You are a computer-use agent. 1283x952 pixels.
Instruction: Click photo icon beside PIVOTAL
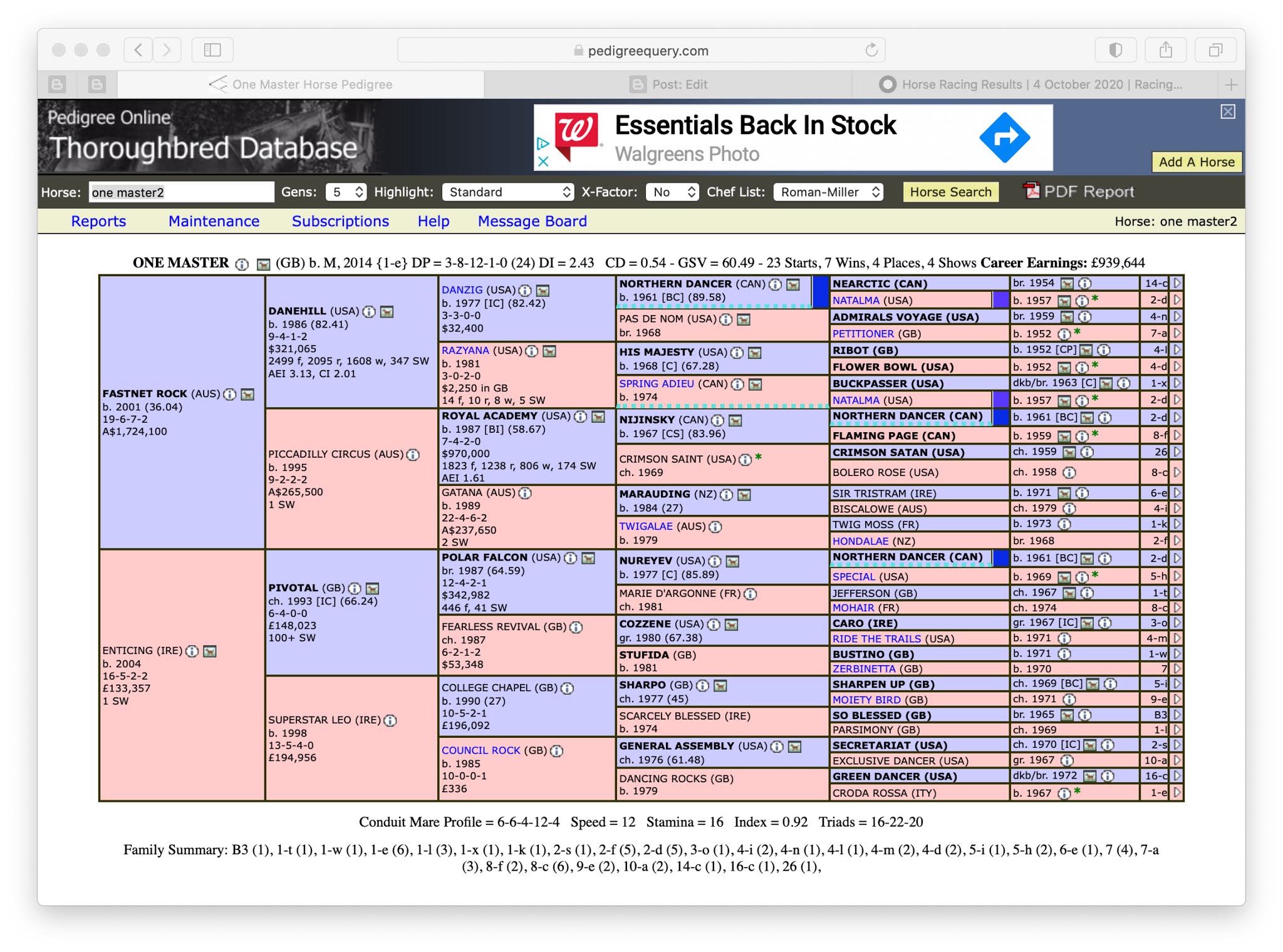tap(373, 588)
